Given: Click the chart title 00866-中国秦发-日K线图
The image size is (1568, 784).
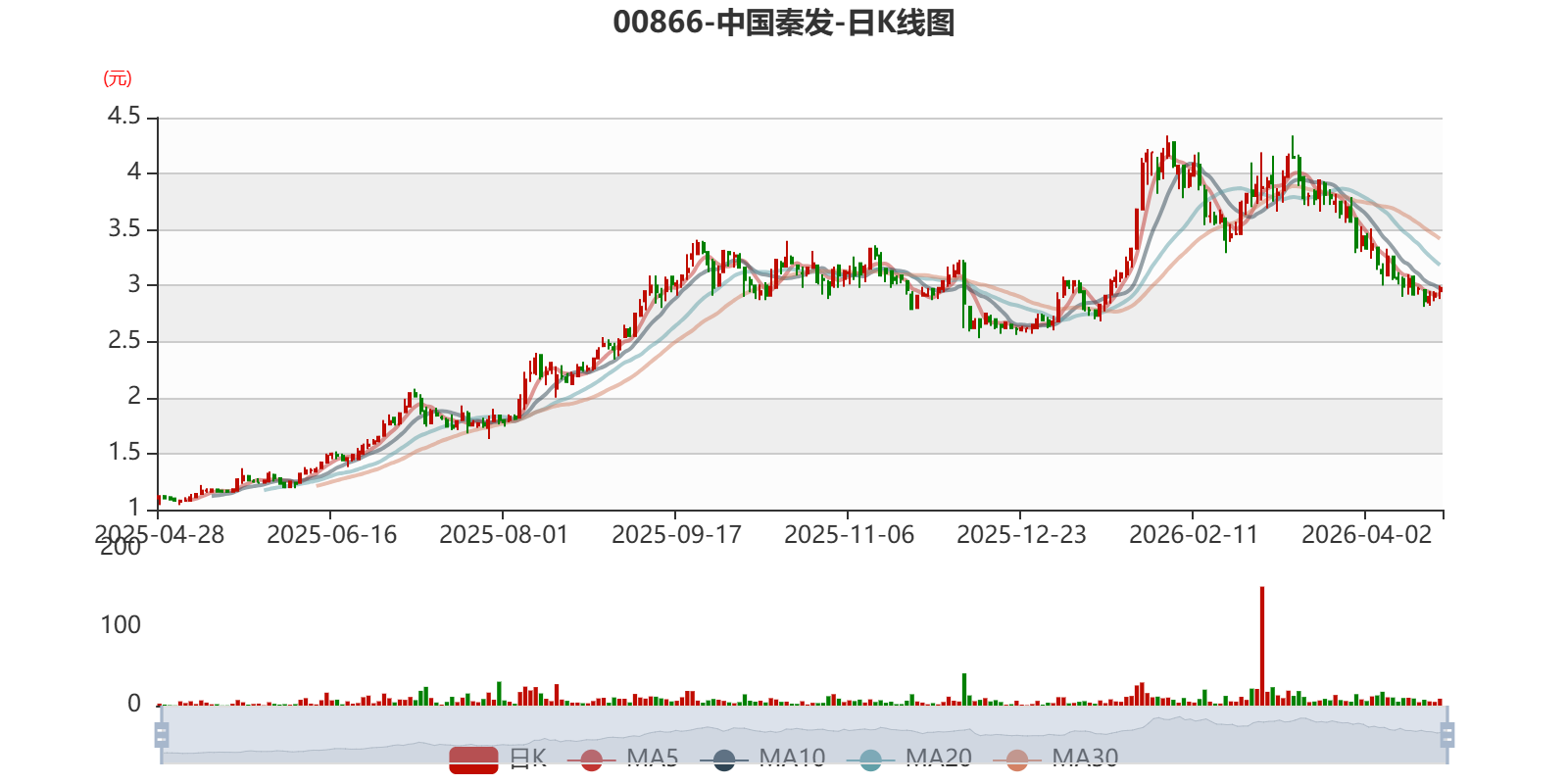Looking at the screenshot, I should [x=784, y=22].
